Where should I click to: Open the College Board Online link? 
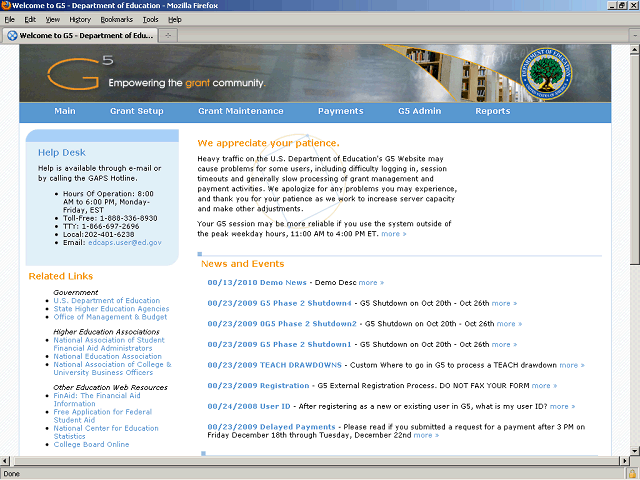pyautogui.click(x=91, y=444)
